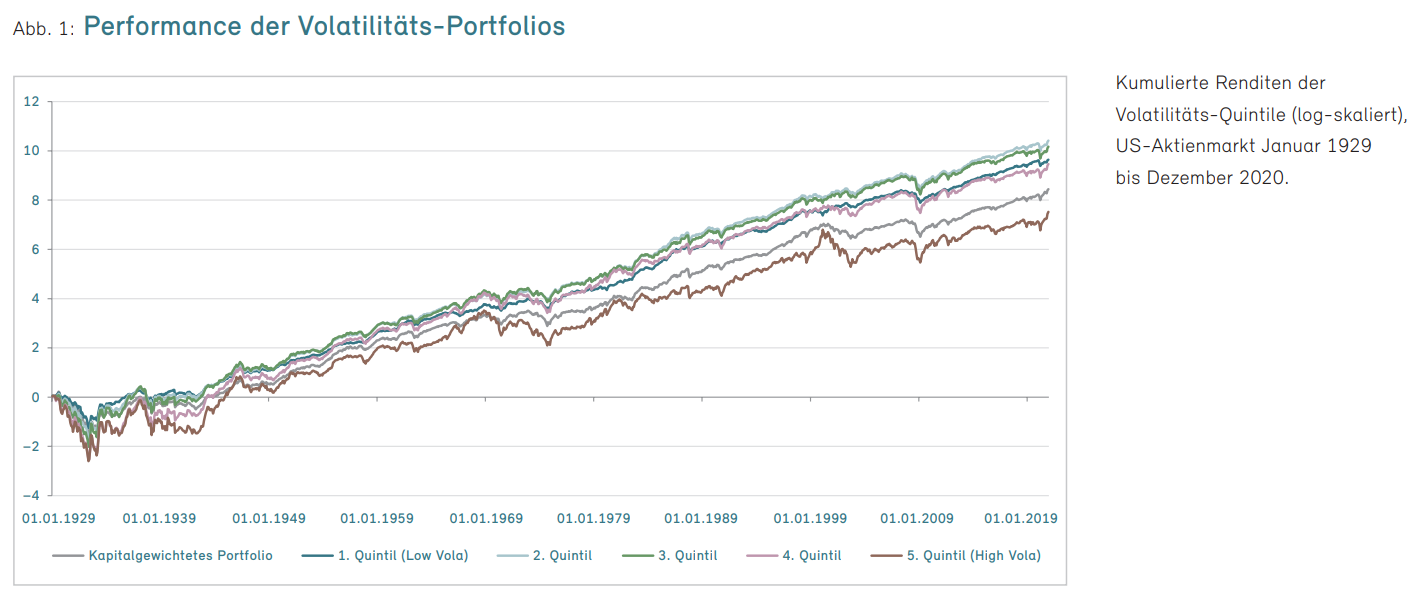
Task: Click the 01.01.1999 x-axis date label
Action: pos(810,519)
